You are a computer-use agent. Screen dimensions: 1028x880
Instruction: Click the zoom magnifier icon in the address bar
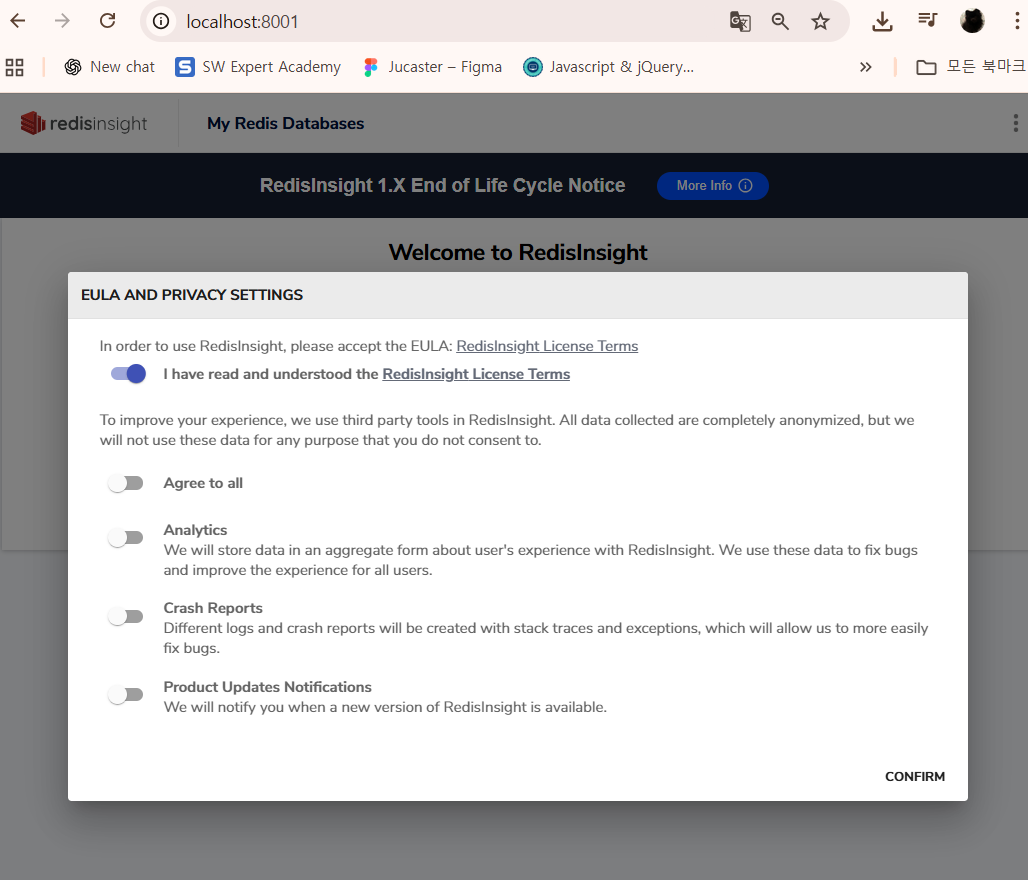point(780,22)
